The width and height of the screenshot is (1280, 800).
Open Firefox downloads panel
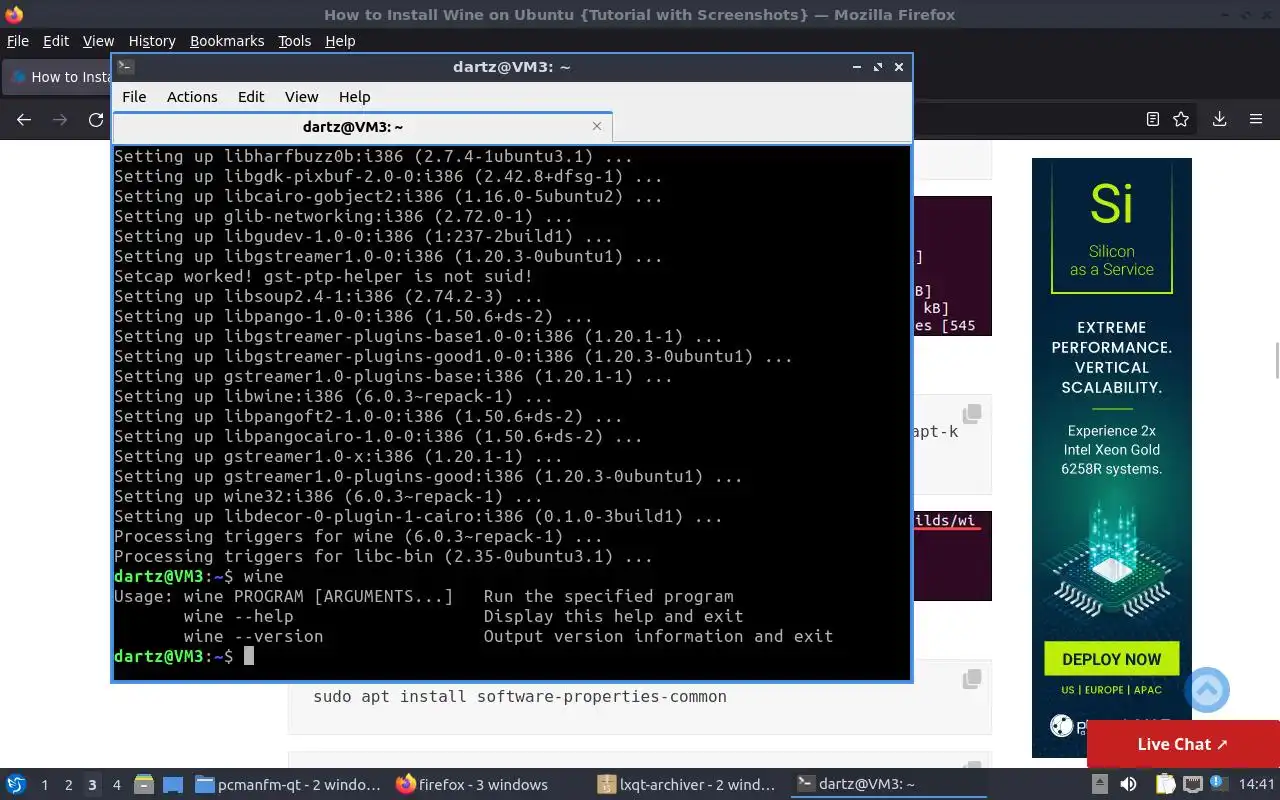[1220, 119]
